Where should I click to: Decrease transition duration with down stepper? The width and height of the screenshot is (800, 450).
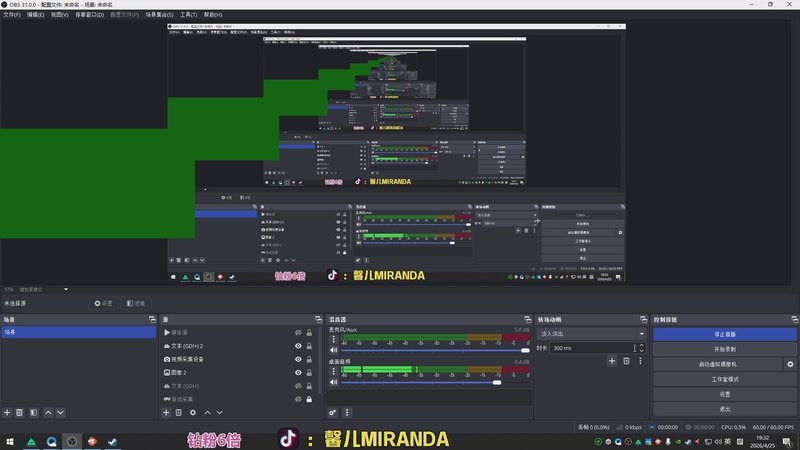click(x=641, y=351)
